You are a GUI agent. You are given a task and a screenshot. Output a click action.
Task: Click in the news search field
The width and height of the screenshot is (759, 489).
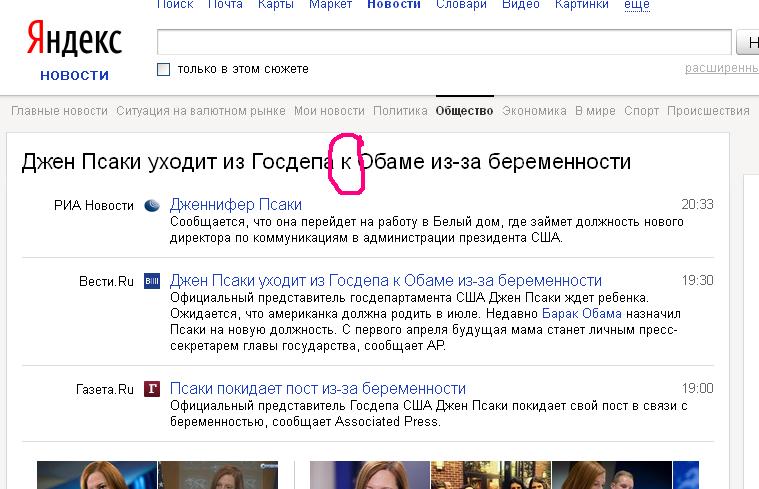444,42
